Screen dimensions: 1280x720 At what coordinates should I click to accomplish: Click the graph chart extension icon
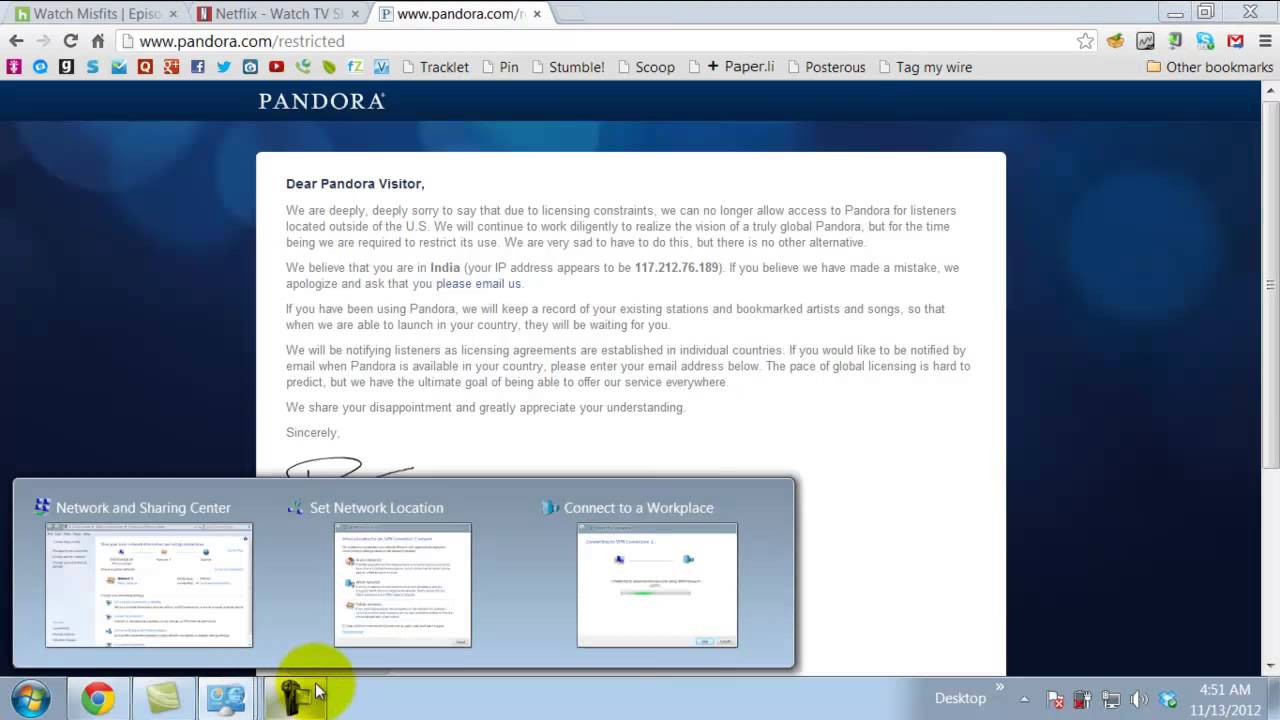coord(1145,41)
